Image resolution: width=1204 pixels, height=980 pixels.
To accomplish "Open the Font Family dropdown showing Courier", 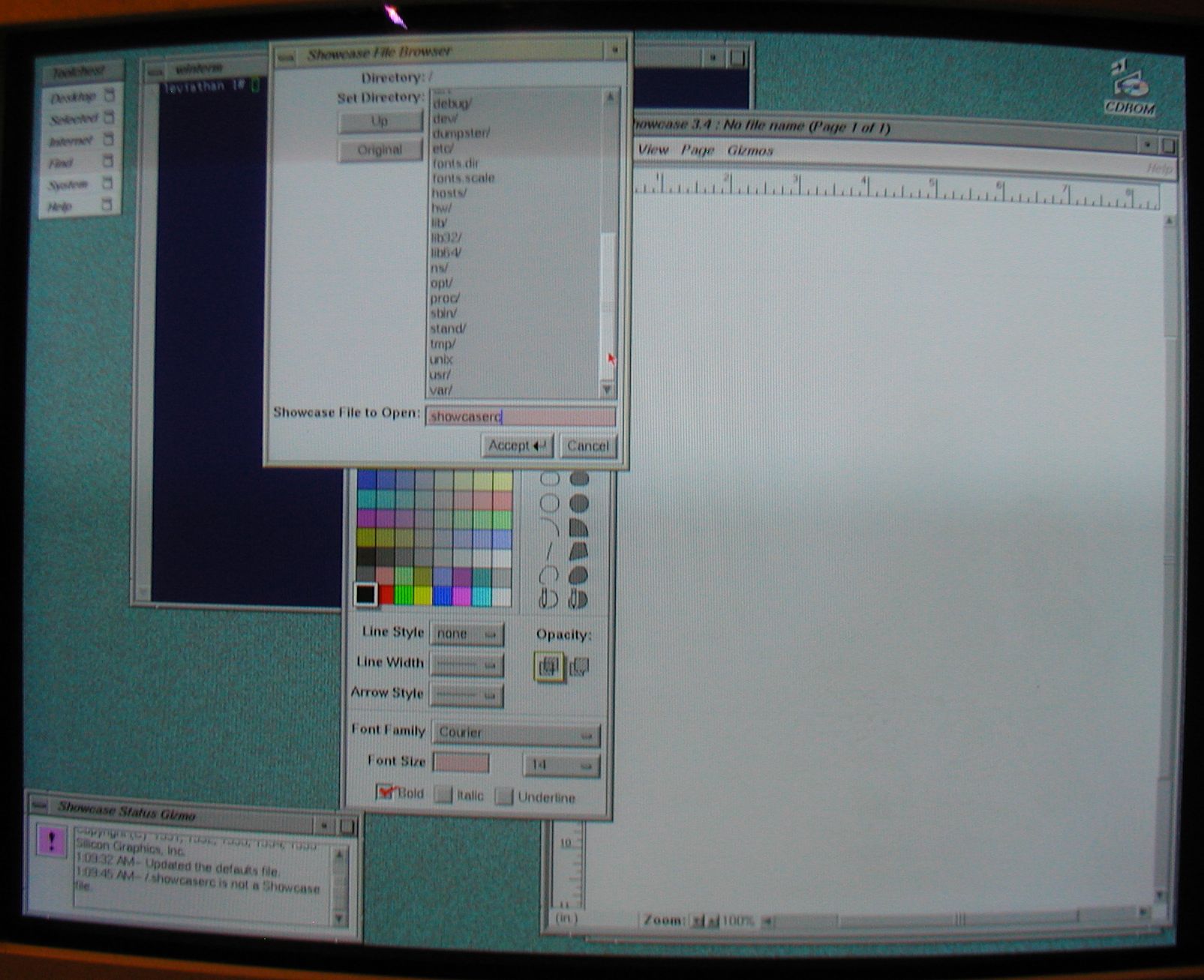I will pos(517,733).
